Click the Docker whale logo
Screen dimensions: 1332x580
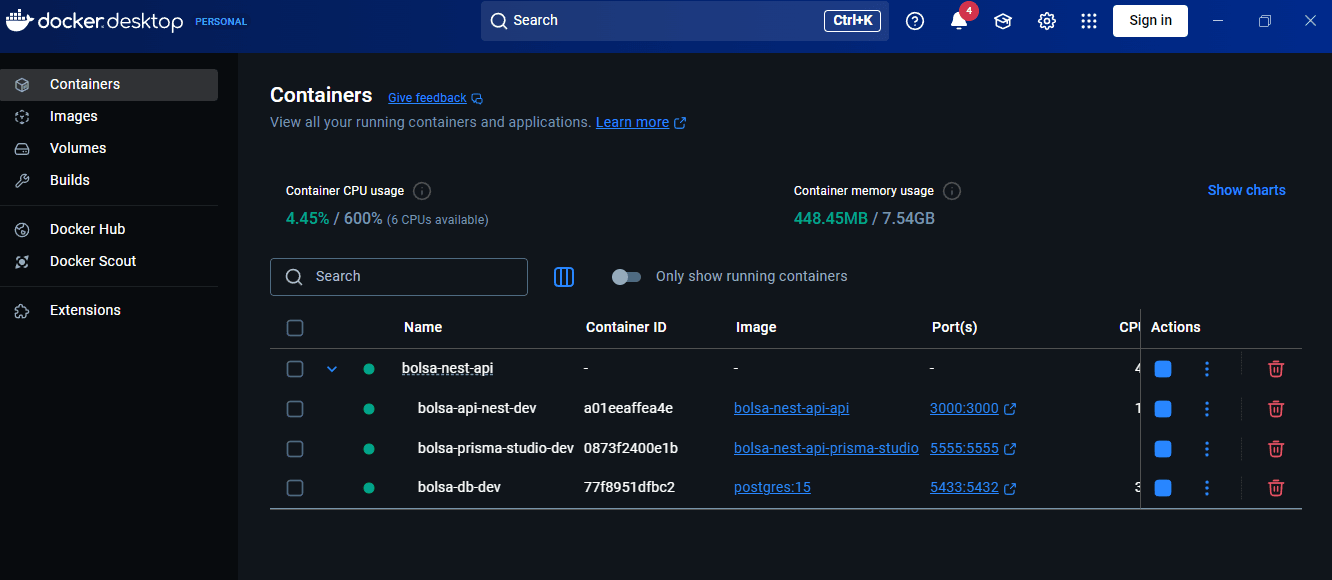click(19, 19)
